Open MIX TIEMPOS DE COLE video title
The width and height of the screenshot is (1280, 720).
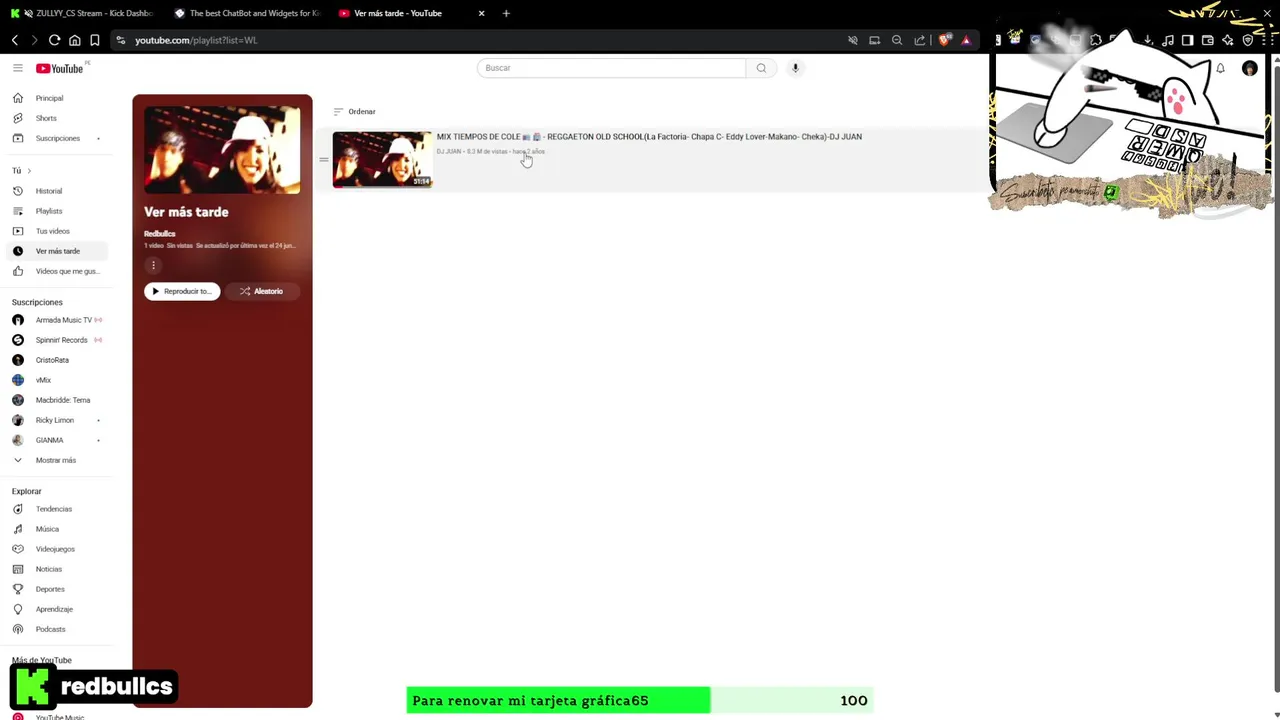tap(649, 137)
